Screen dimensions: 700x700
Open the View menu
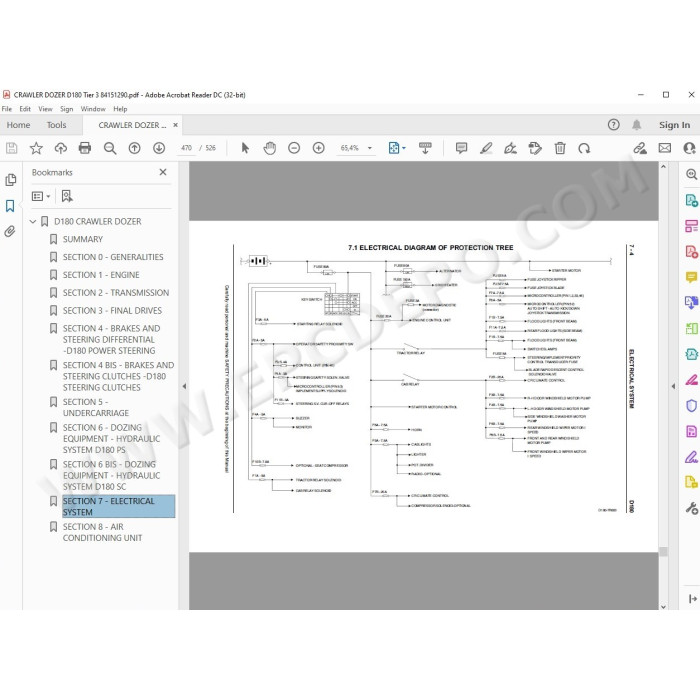45,109
